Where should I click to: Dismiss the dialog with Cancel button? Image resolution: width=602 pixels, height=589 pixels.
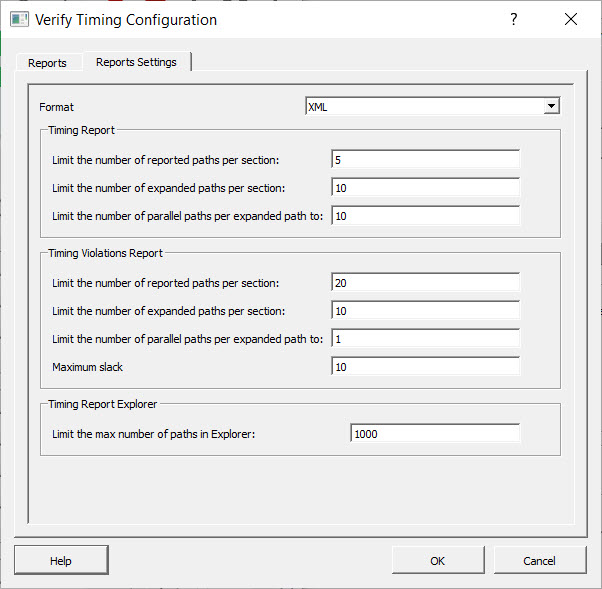tap(539, 561)
